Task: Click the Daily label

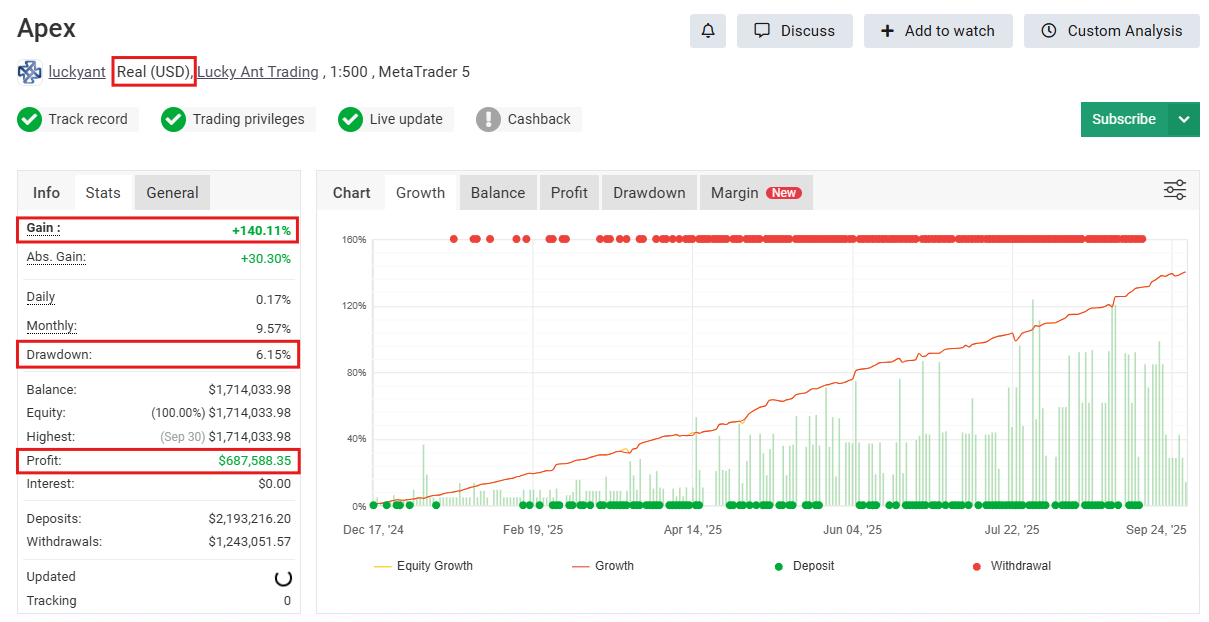Action: coord(41,297)
